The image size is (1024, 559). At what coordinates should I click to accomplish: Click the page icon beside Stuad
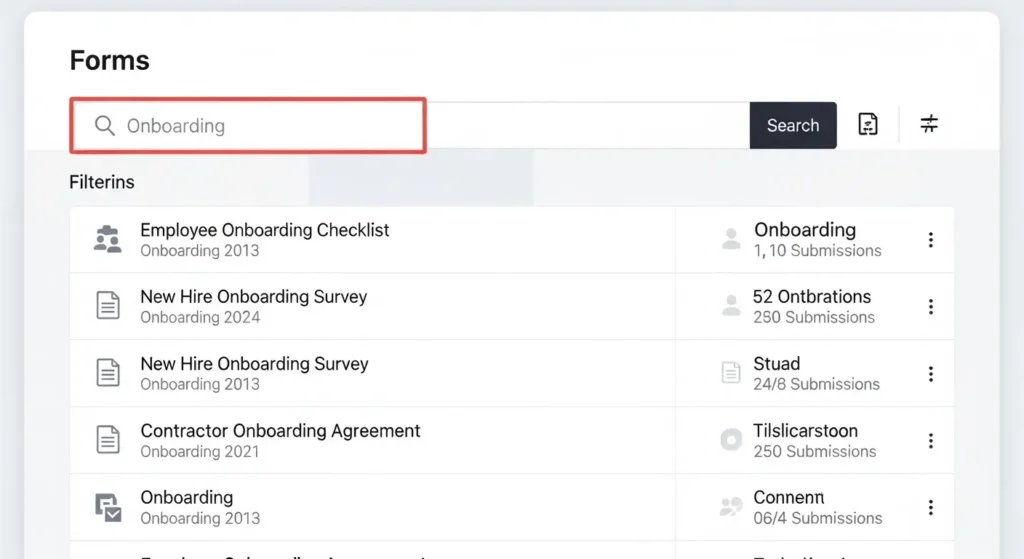click(731, 373)
